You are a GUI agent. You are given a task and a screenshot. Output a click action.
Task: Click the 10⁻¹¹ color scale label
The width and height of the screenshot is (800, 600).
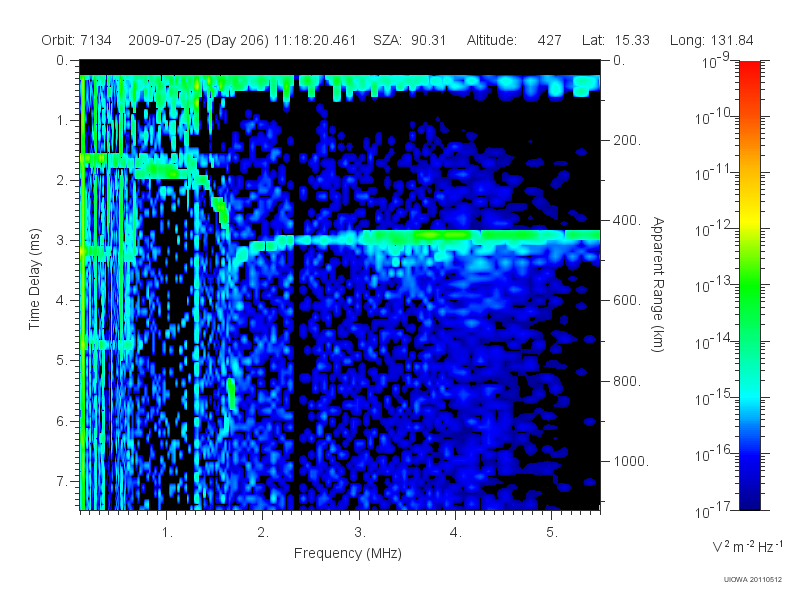714,173
